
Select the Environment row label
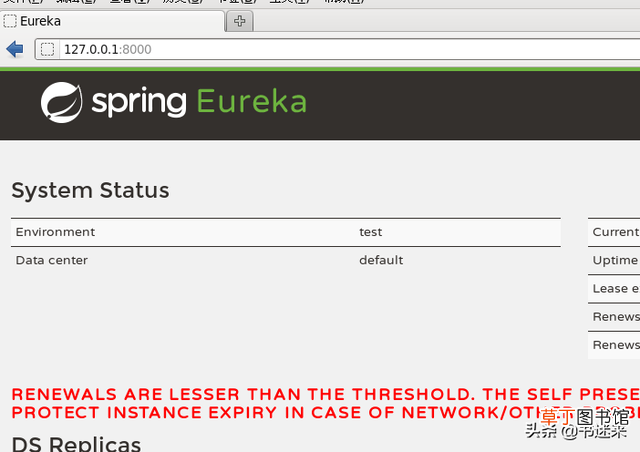(x=55, y=232)
